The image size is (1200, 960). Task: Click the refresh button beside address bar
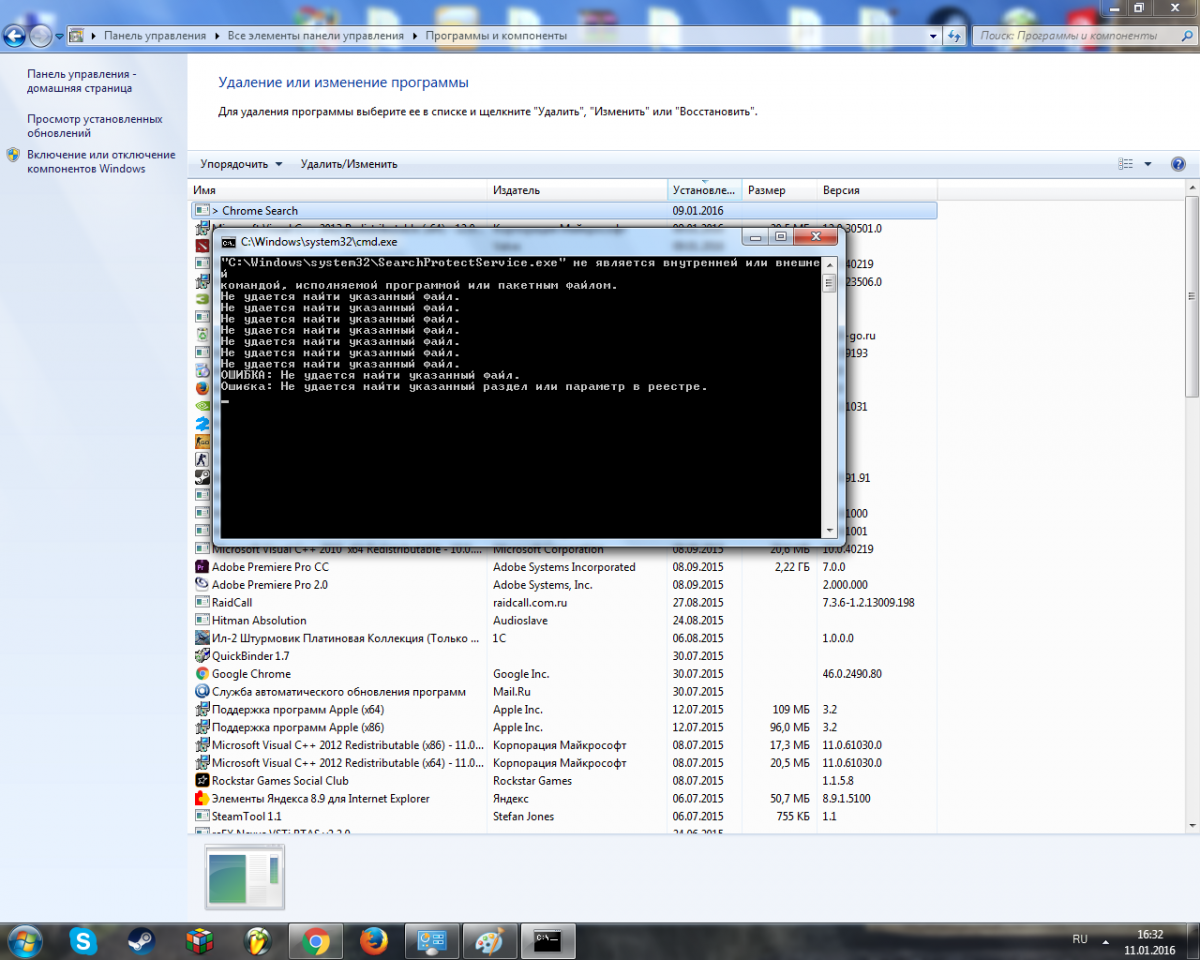tap(955, 36)
